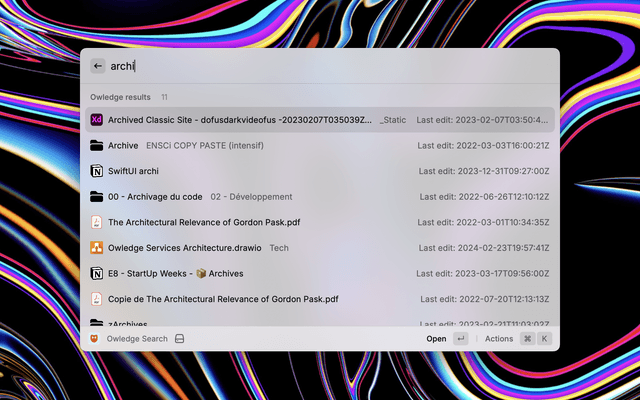This screenshot has height=400, width=640.
Task: Click the storage icon beside Owledge Search
Action: (x=180, y=339)
